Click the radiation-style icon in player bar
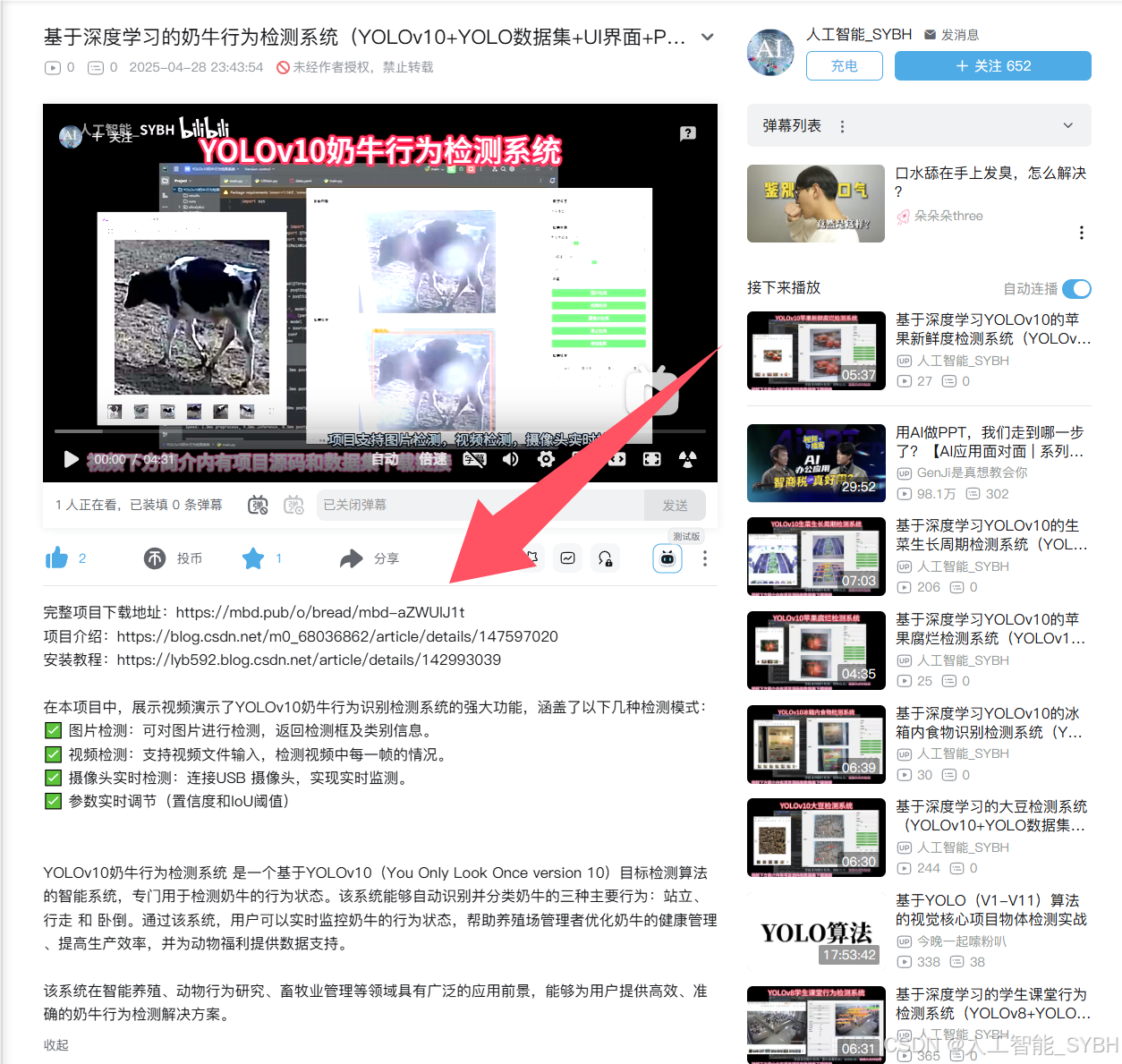 click(687, 459)
